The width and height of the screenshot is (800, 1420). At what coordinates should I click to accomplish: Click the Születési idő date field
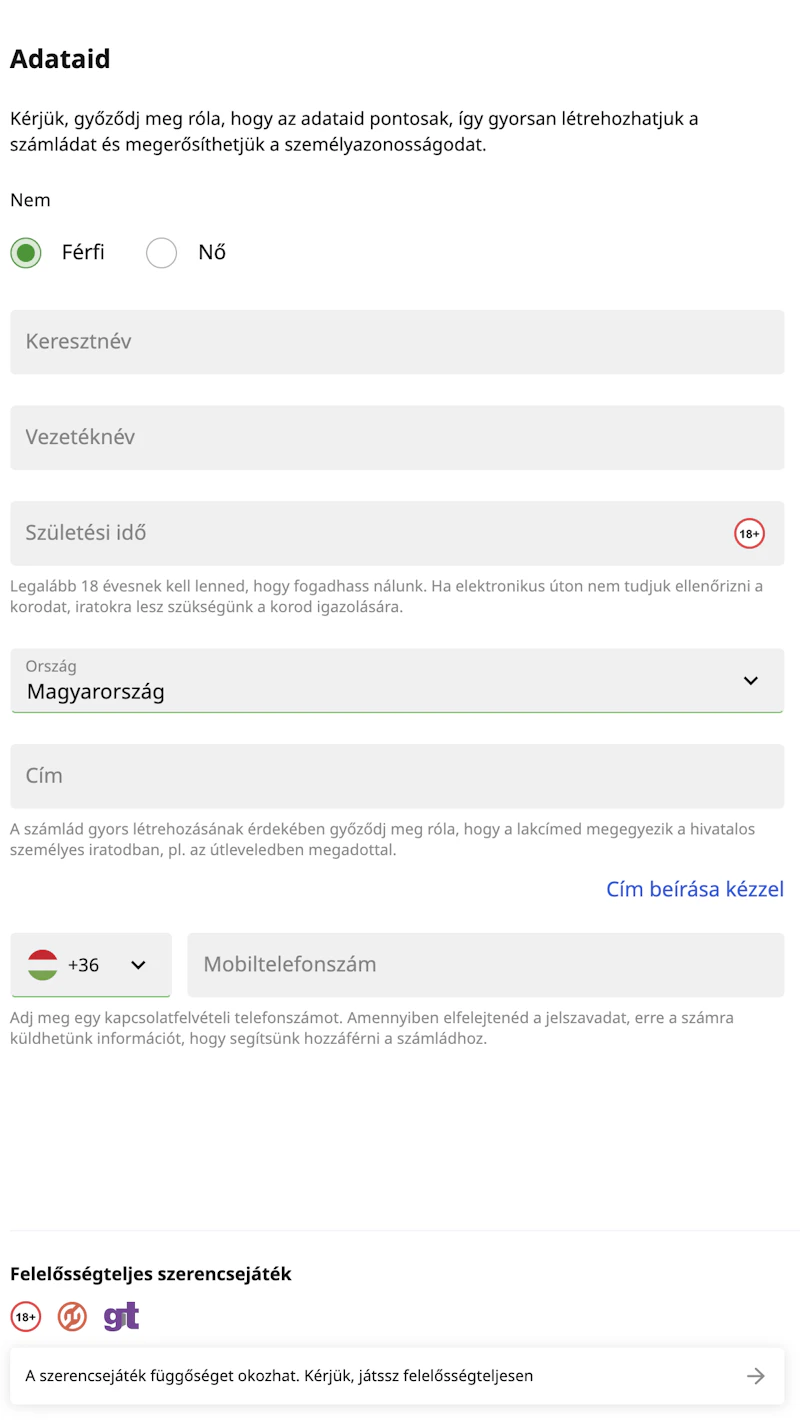370,534
